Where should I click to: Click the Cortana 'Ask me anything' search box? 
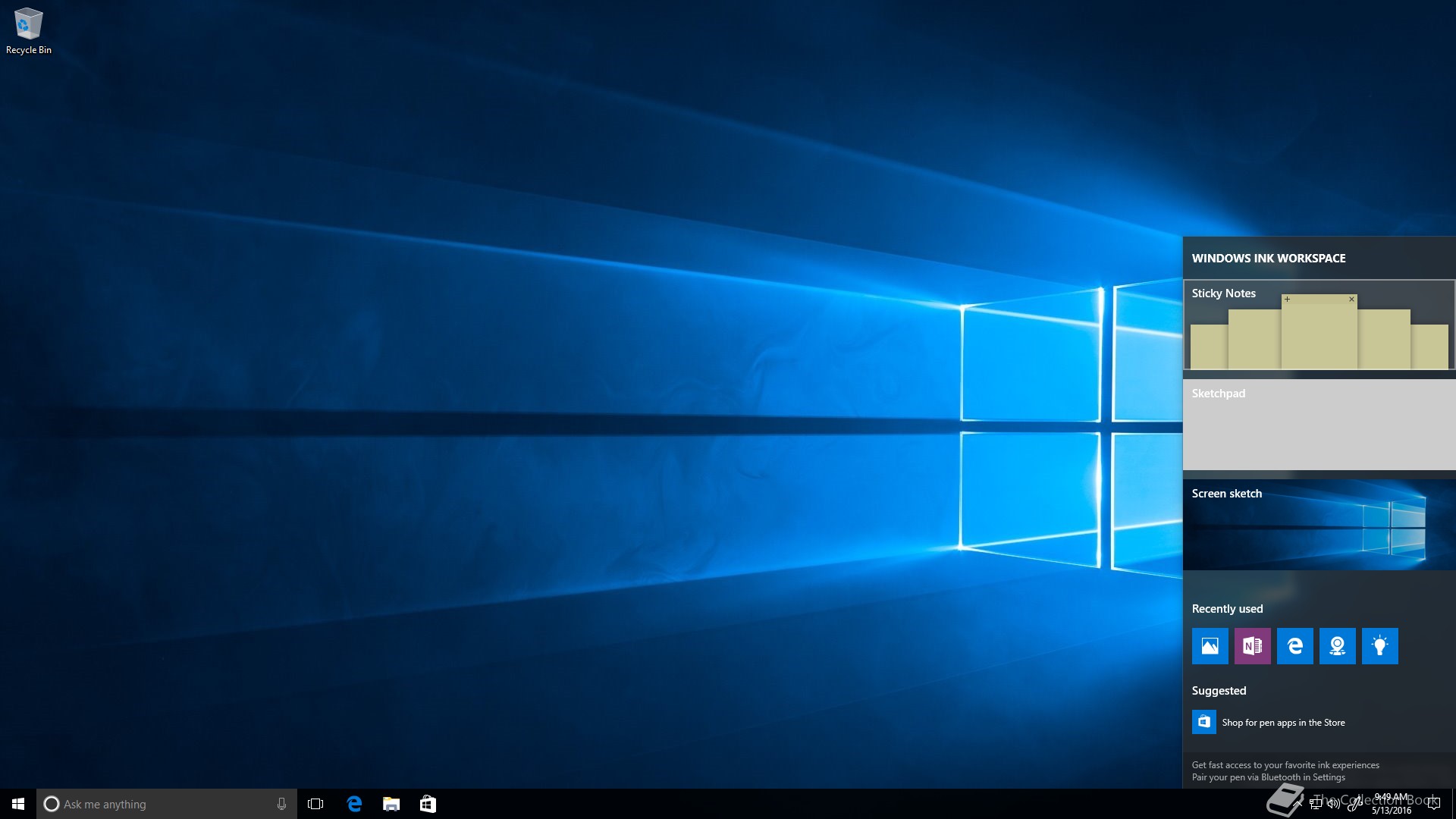tap(167, 804)
